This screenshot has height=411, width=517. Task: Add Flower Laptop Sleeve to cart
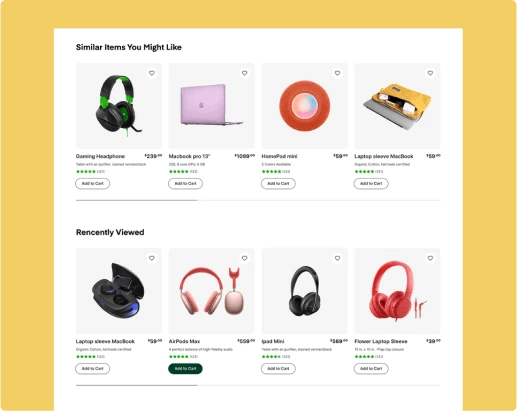coord(371,368)
